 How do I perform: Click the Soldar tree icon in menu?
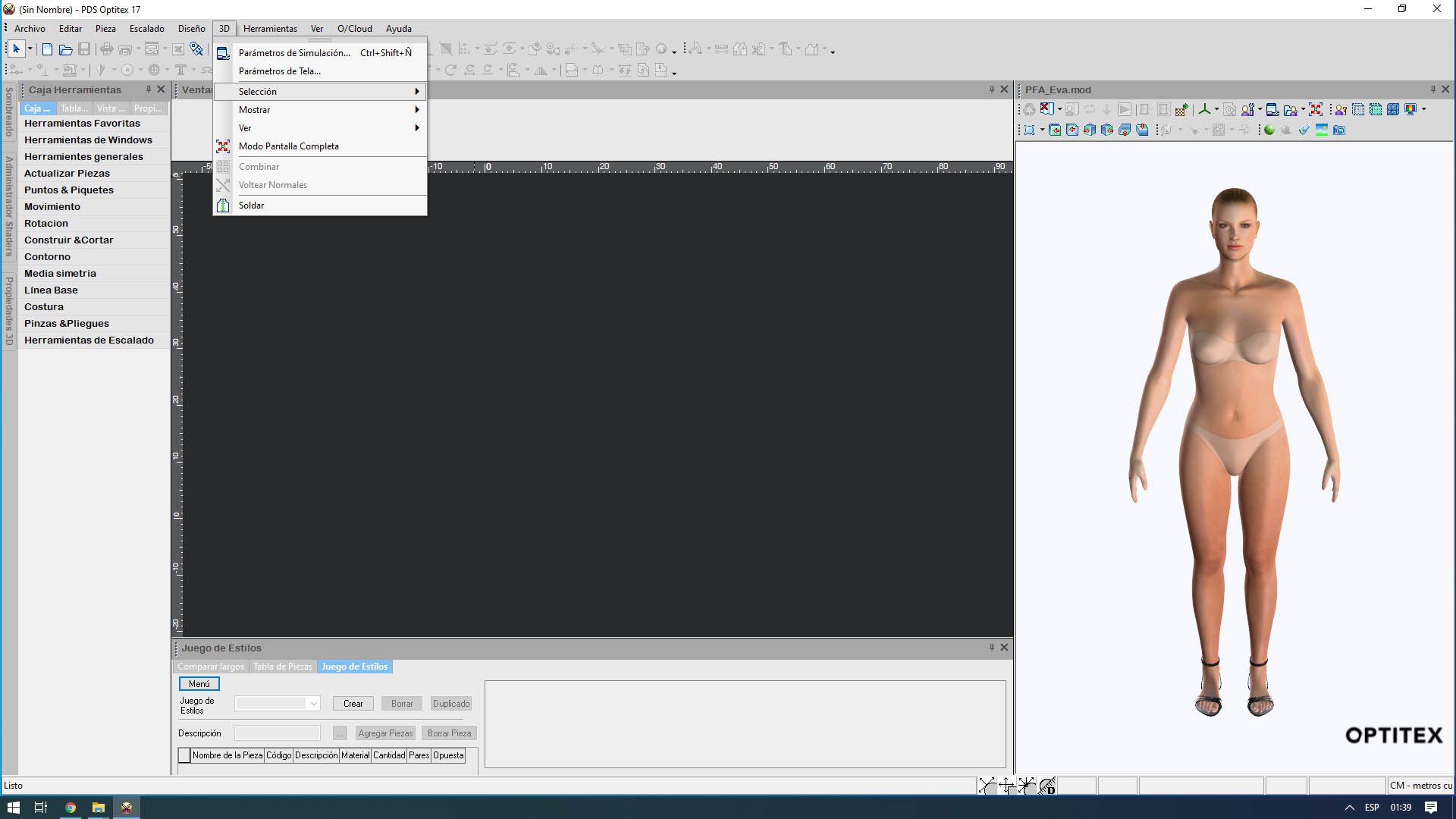[x=223, y=206]
